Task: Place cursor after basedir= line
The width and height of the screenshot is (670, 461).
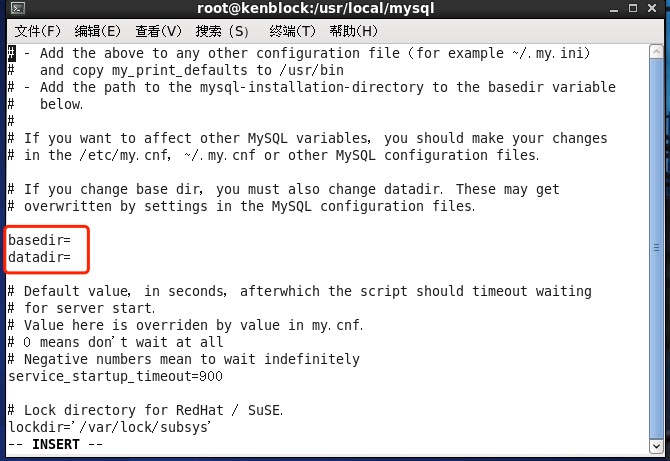Action: 72,240
